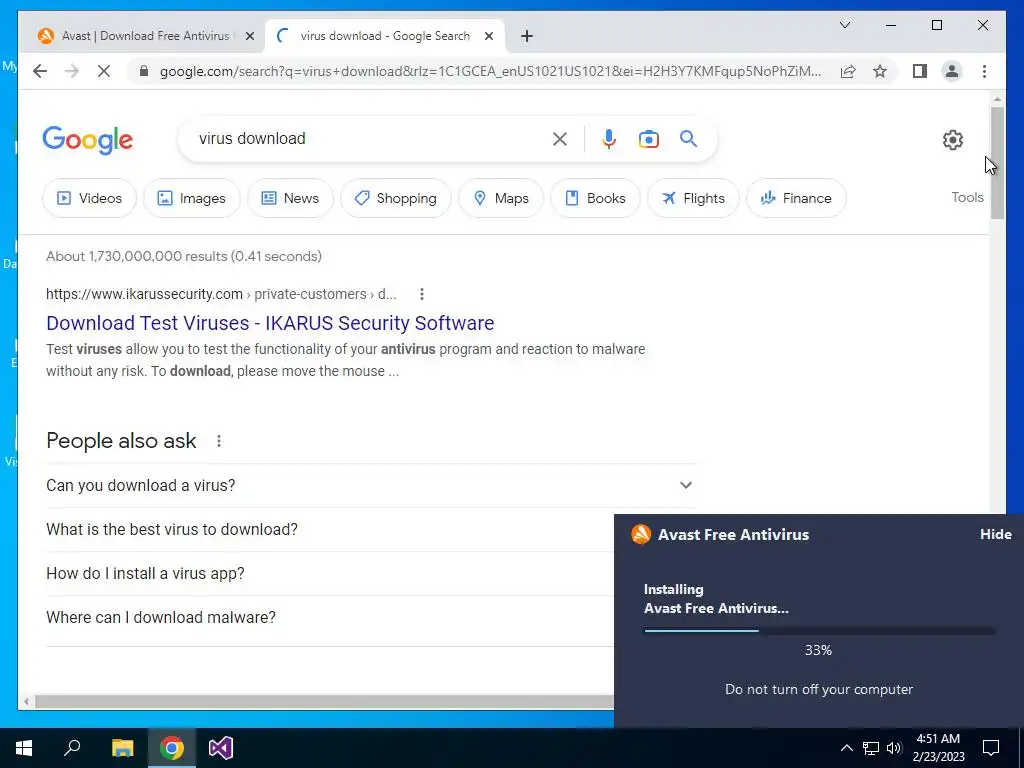Open a new browser tab
The image size is (1024, 768).
tap(527, 36)
